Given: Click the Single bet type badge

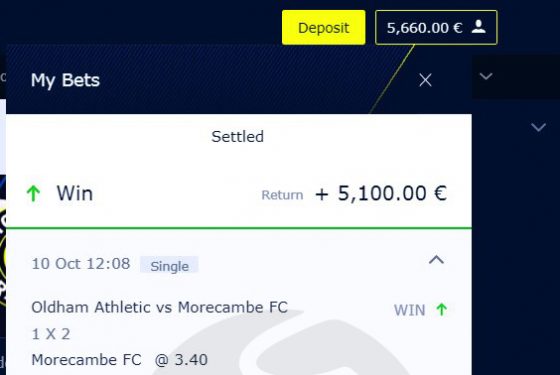Looking at the screenshot, I should pos(169,266).
